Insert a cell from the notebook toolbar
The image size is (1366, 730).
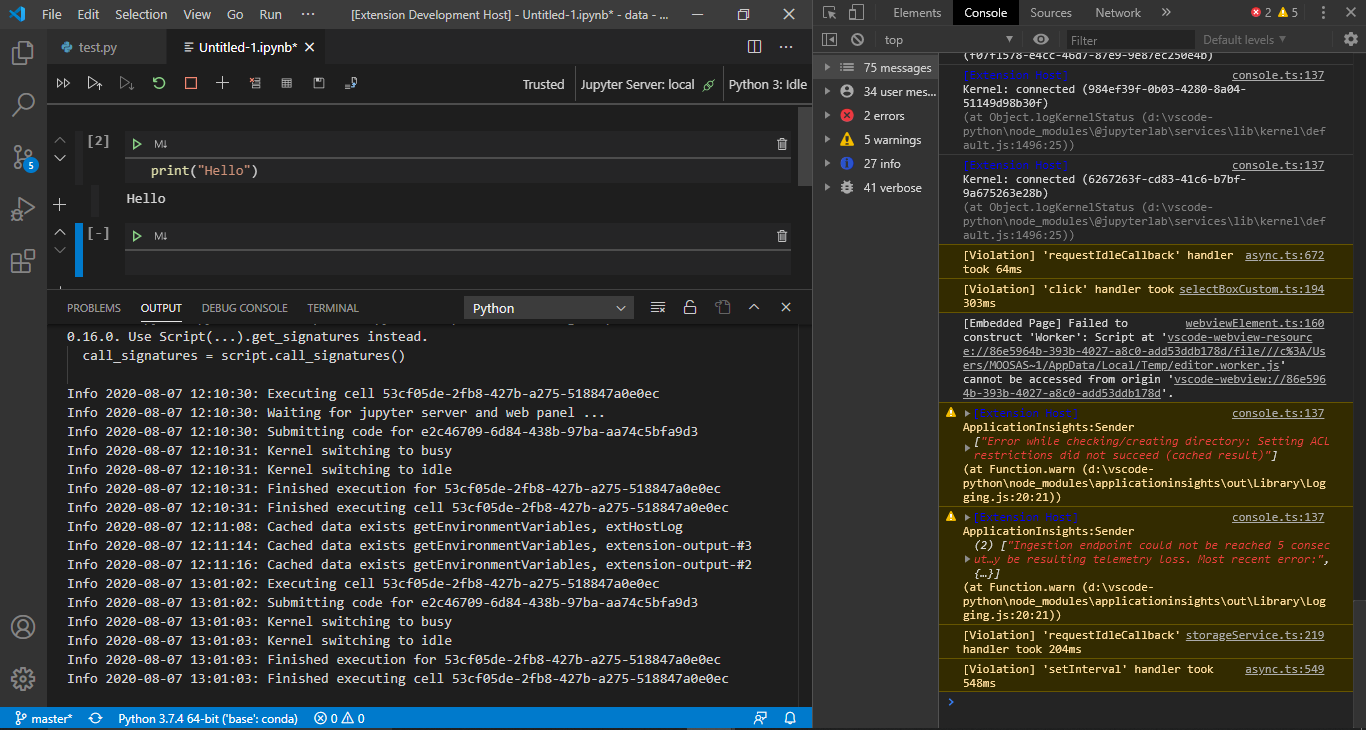point(222,84)
